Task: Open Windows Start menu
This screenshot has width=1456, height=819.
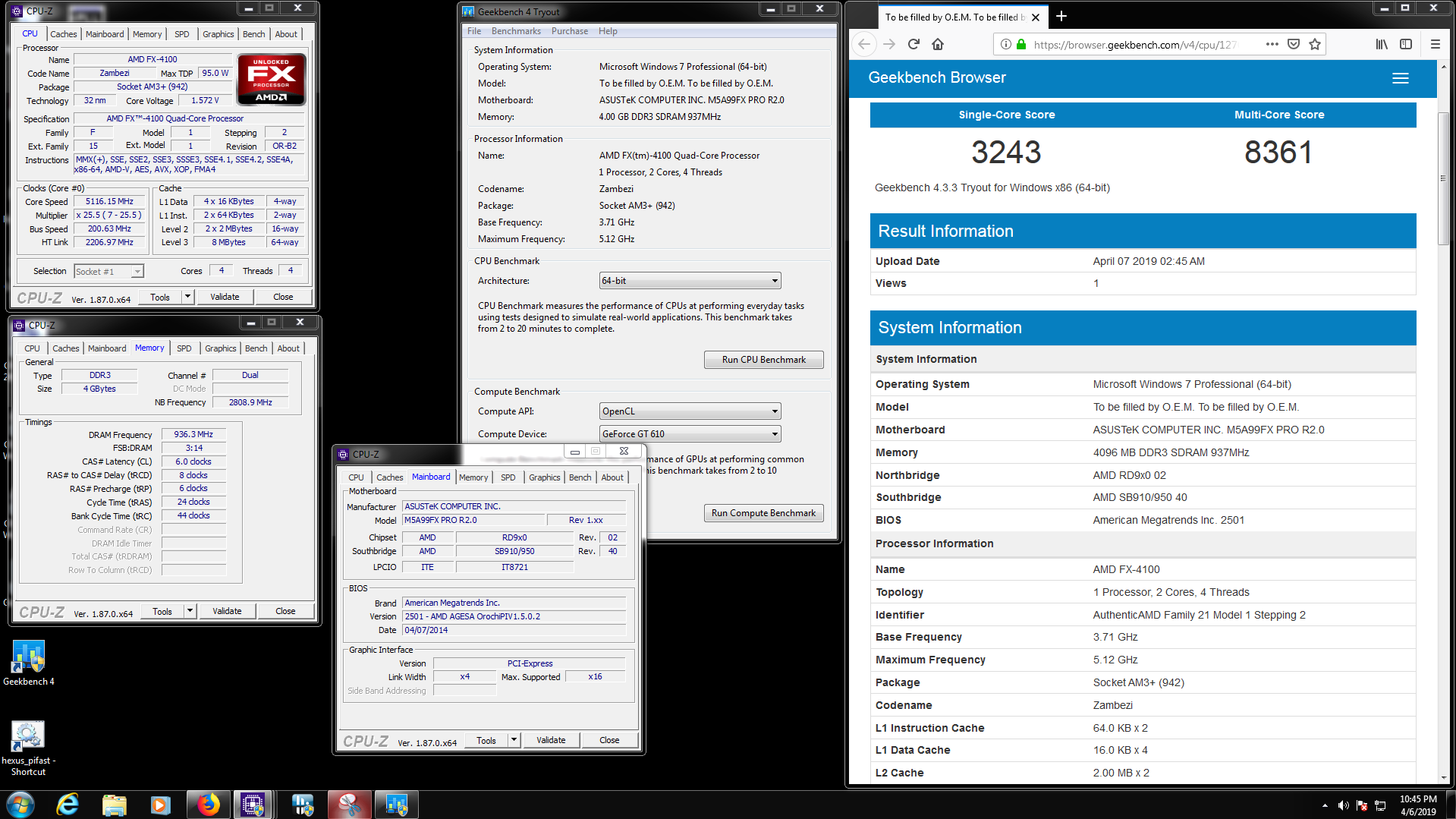Action: point(20,805)
